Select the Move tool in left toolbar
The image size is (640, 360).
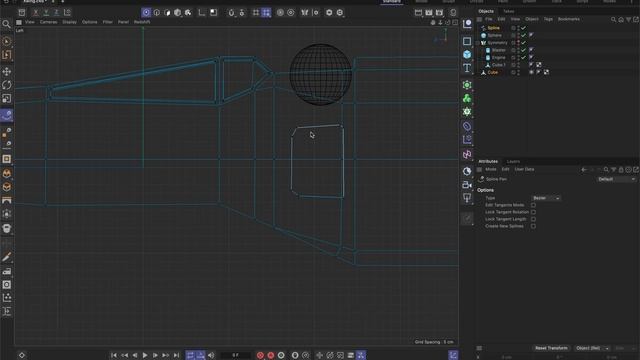(x=7, y=72)
